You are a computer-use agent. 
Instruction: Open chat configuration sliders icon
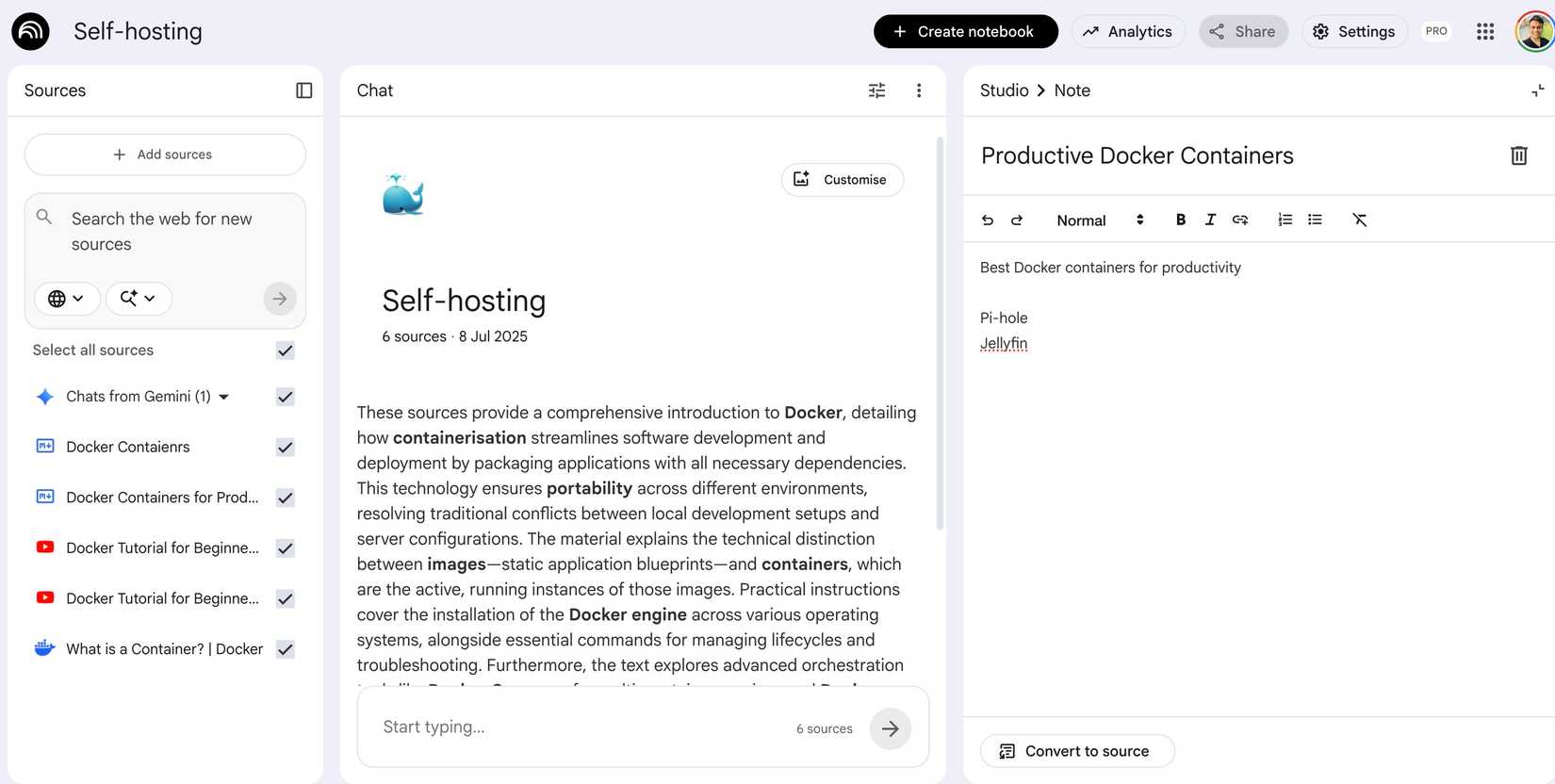(x=876, y=90)
